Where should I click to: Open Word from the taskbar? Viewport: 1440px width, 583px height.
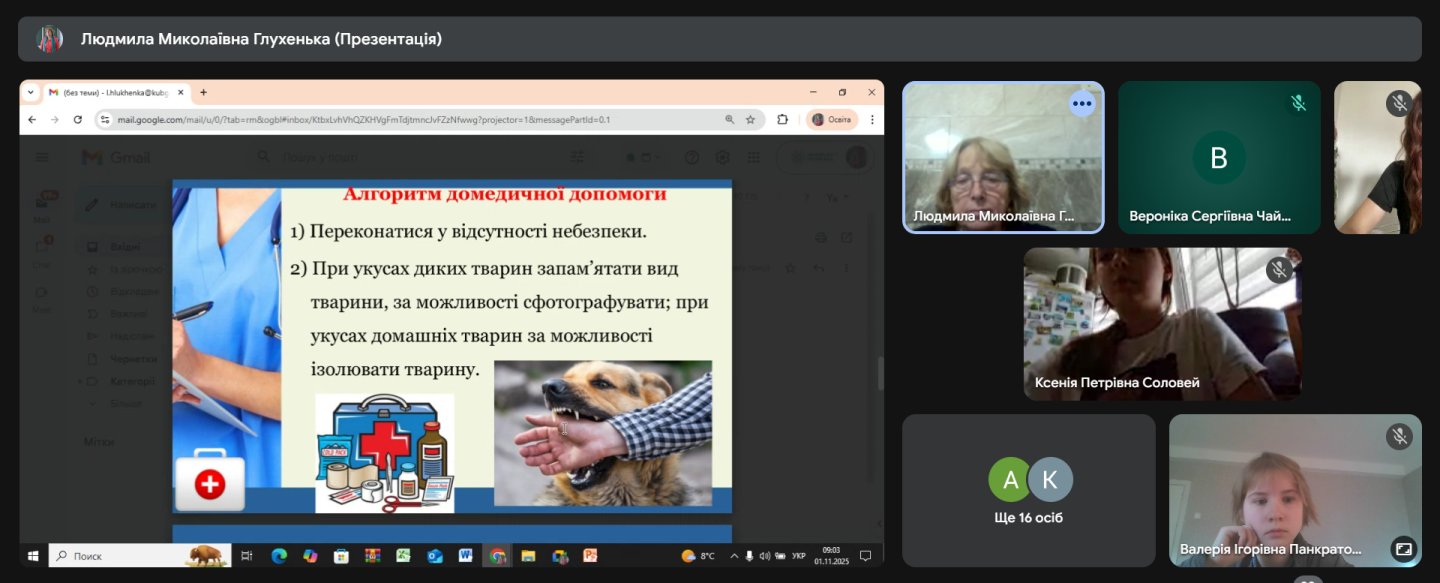click(x=465, y=556)
